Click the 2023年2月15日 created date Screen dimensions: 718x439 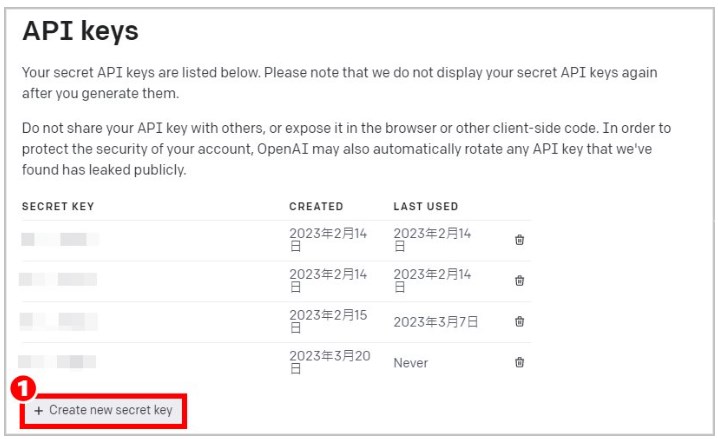click(x=328, y=321)
